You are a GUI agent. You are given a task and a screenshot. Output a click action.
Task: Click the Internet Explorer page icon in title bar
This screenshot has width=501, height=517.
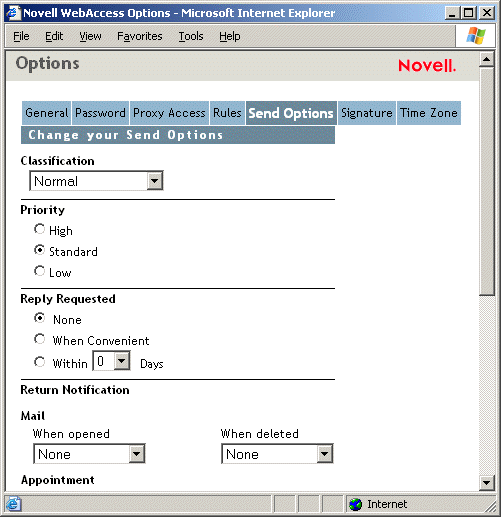coord(13,13)
